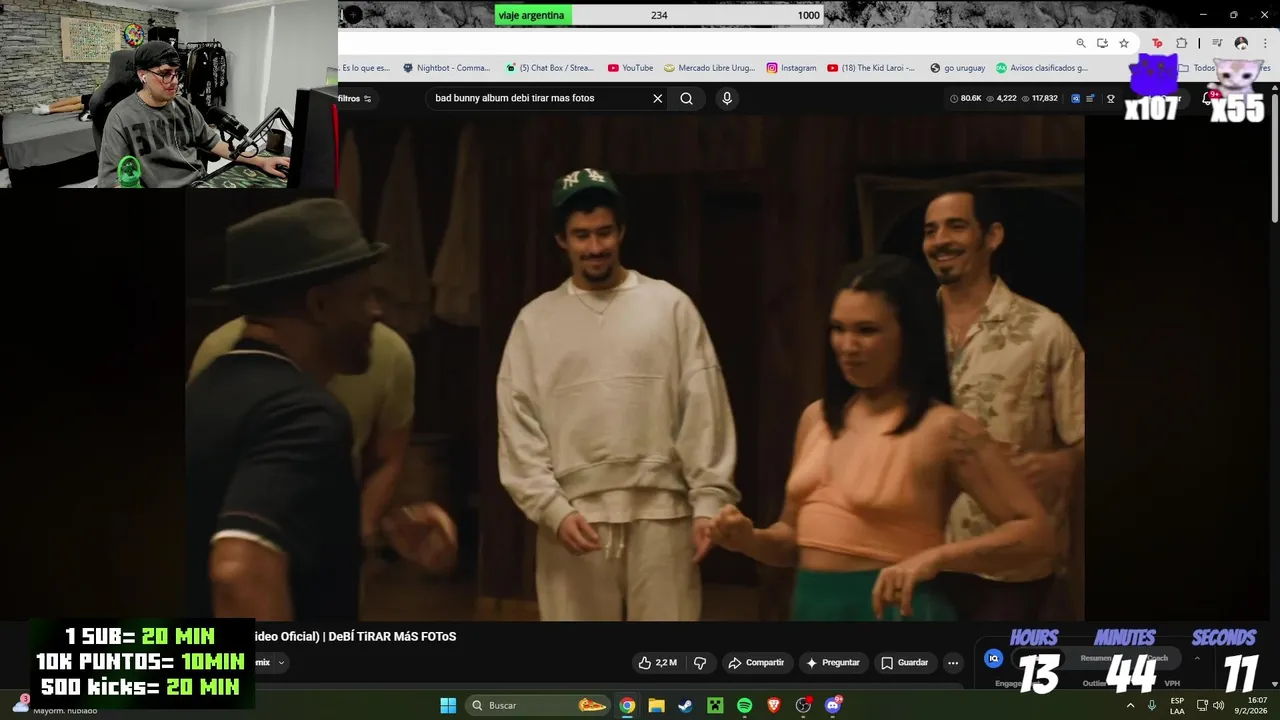Open the ESP LAA language indicator
This screenshot has width=1280, height=720.
coord(1177,705)
